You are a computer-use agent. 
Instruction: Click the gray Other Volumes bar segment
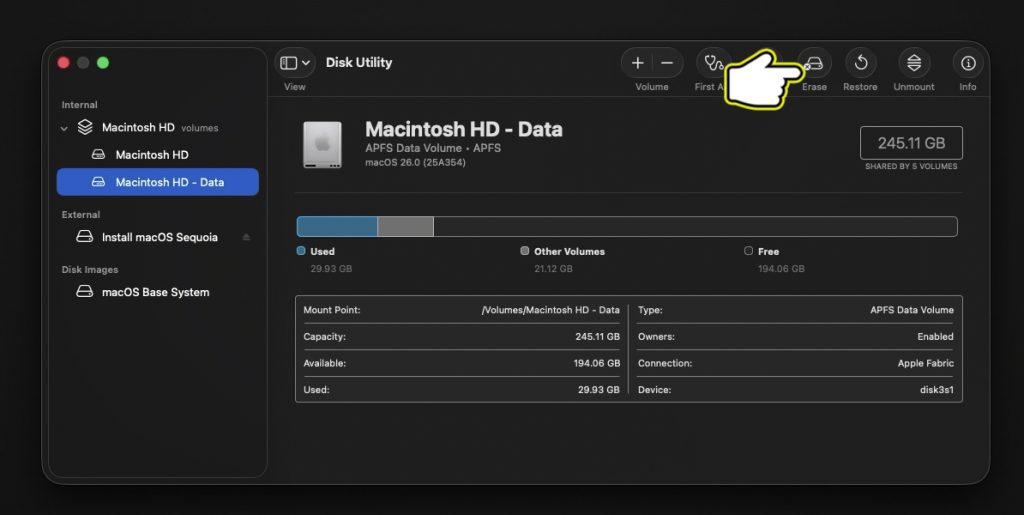405,227
